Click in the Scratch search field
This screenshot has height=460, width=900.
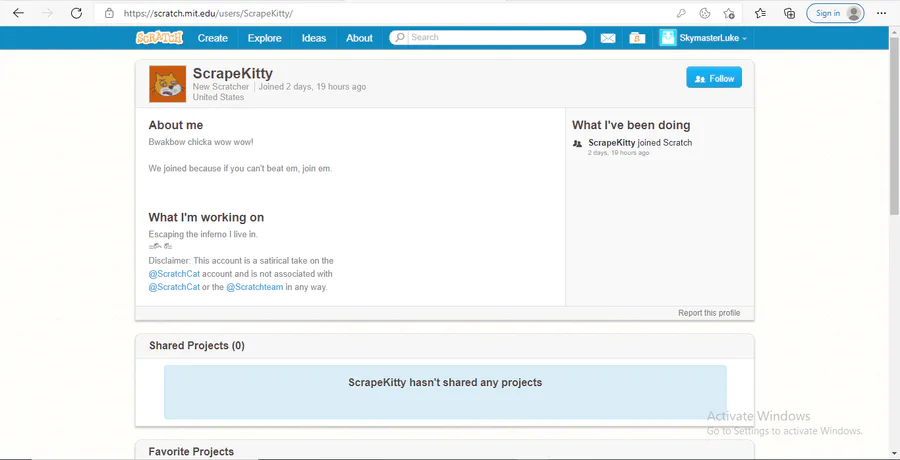coord(497,37)
